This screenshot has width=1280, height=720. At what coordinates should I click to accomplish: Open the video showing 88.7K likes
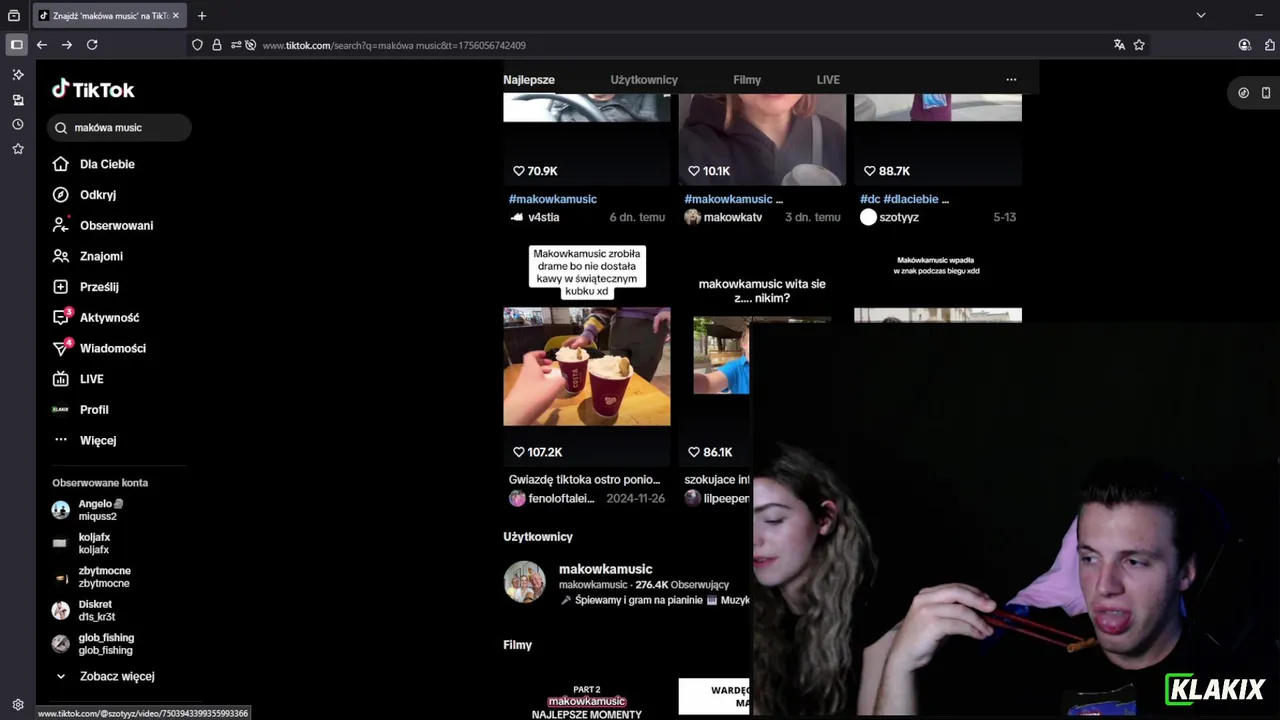[x=938, y=140]
